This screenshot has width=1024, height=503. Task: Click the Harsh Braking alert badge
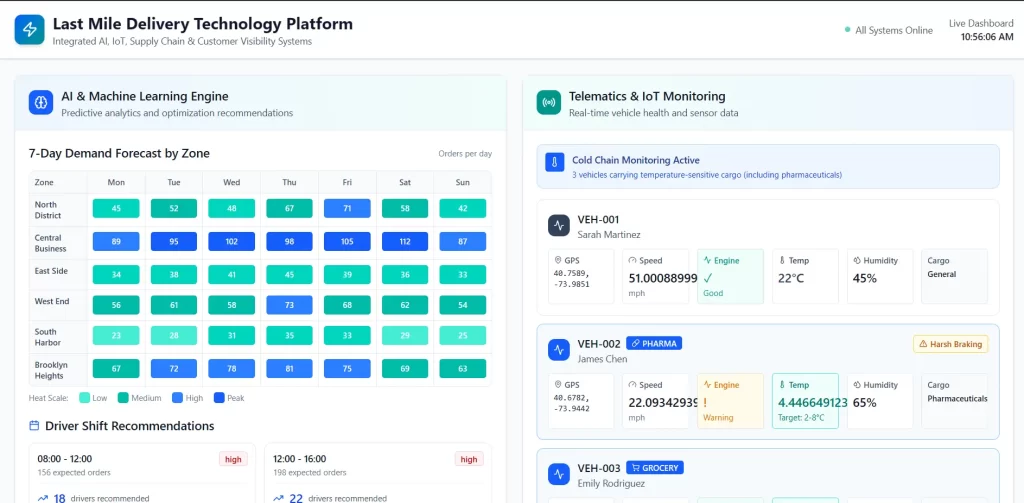coord(950,344)
